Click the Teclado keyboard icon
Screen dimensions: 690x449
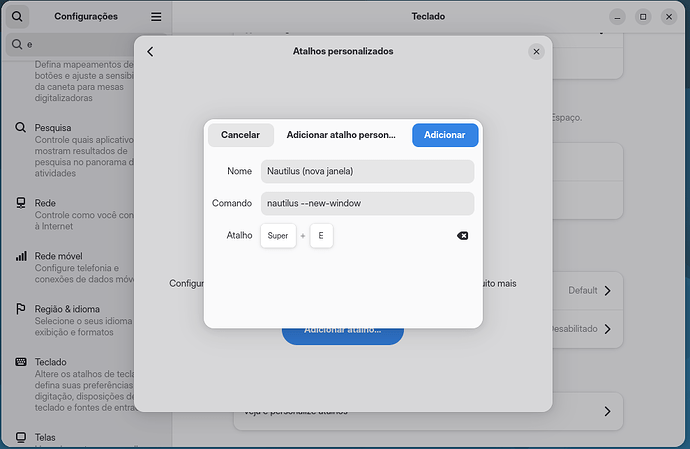(x=21, y=362)
